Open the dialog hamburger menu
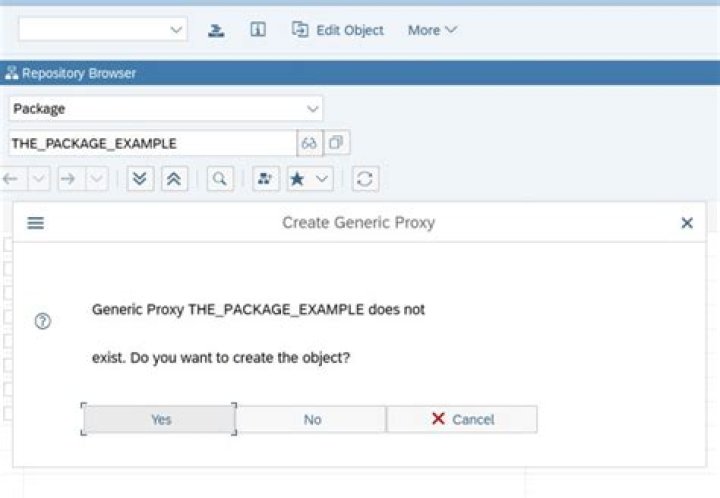Screen dimensions: 720x498 [x=36, y=223]
